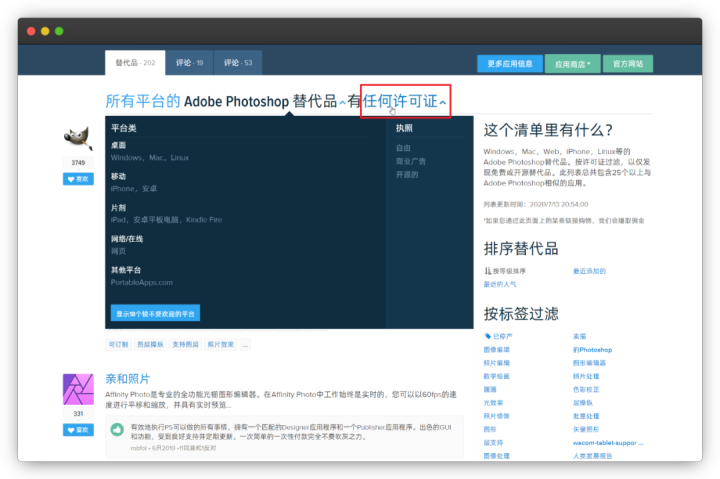Filter by the wacom-tablet-suppor tag
The height and width of the screenshot is (479, 720).
click(x=608, y=443)
